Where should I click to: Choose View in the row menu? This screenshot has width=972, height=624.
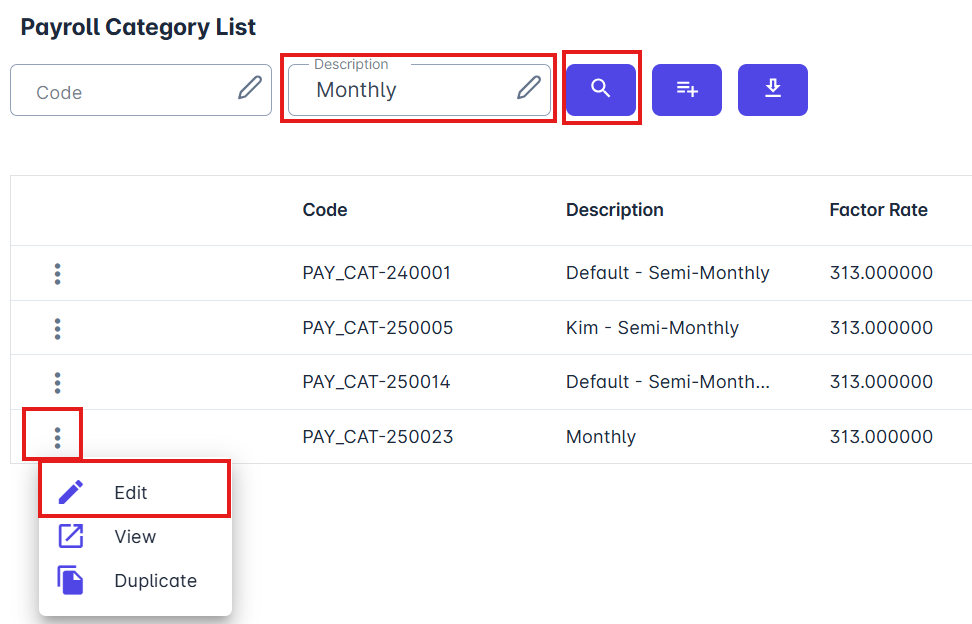point(135,537)
